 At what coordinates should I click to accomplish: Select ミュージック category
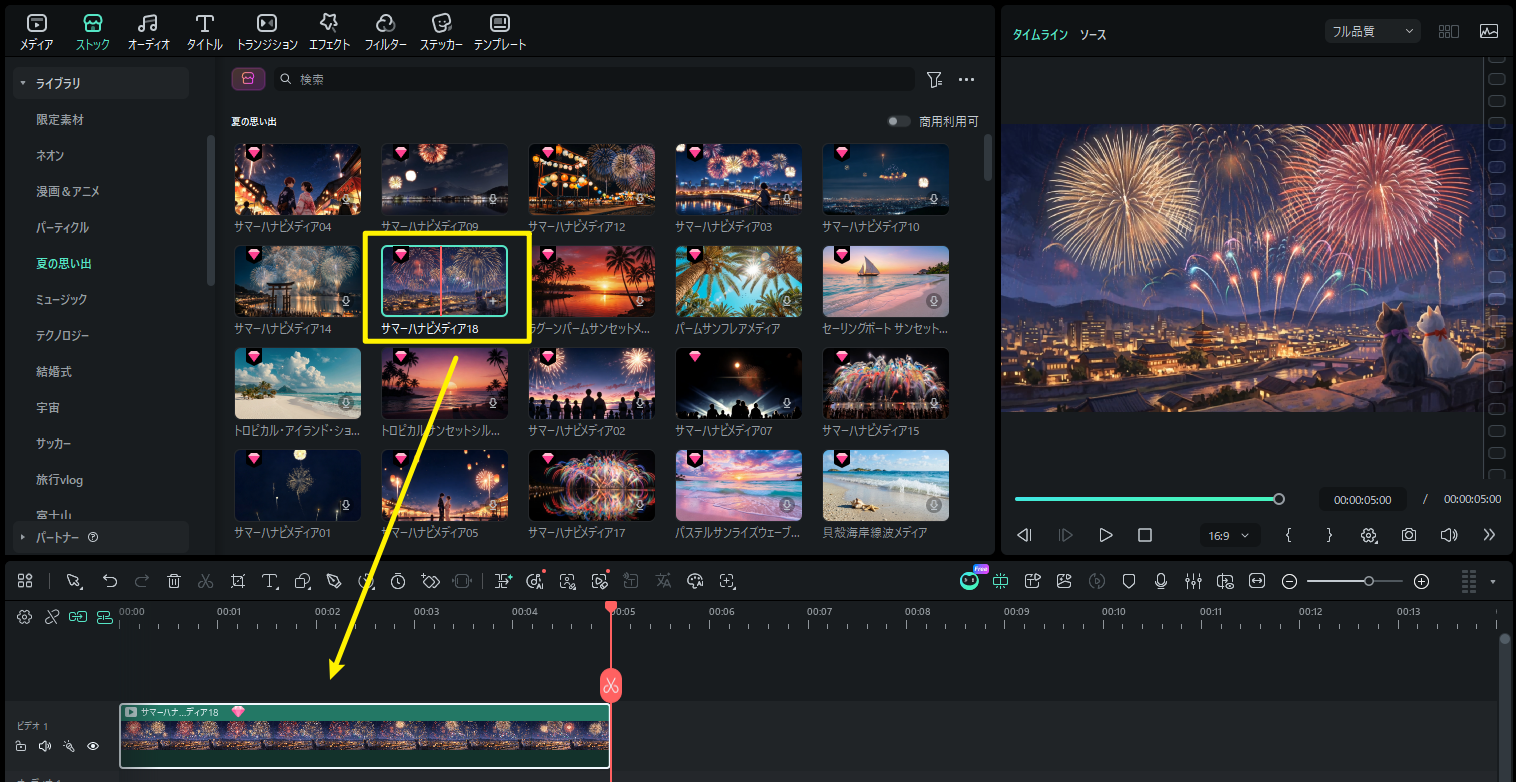point(62,300)
